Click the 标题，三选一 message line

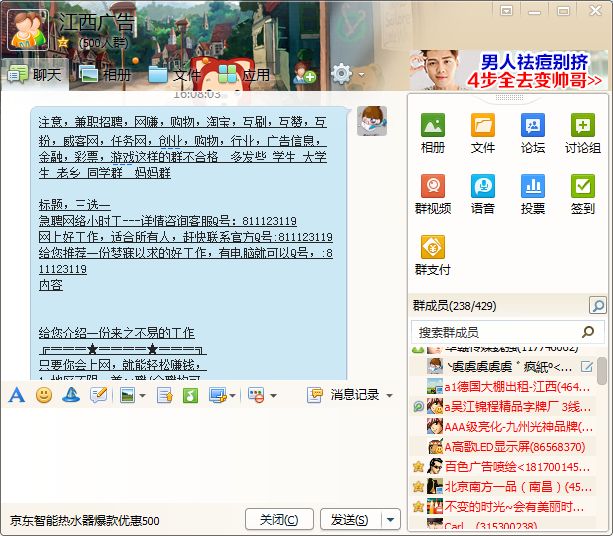coord(75,205)
